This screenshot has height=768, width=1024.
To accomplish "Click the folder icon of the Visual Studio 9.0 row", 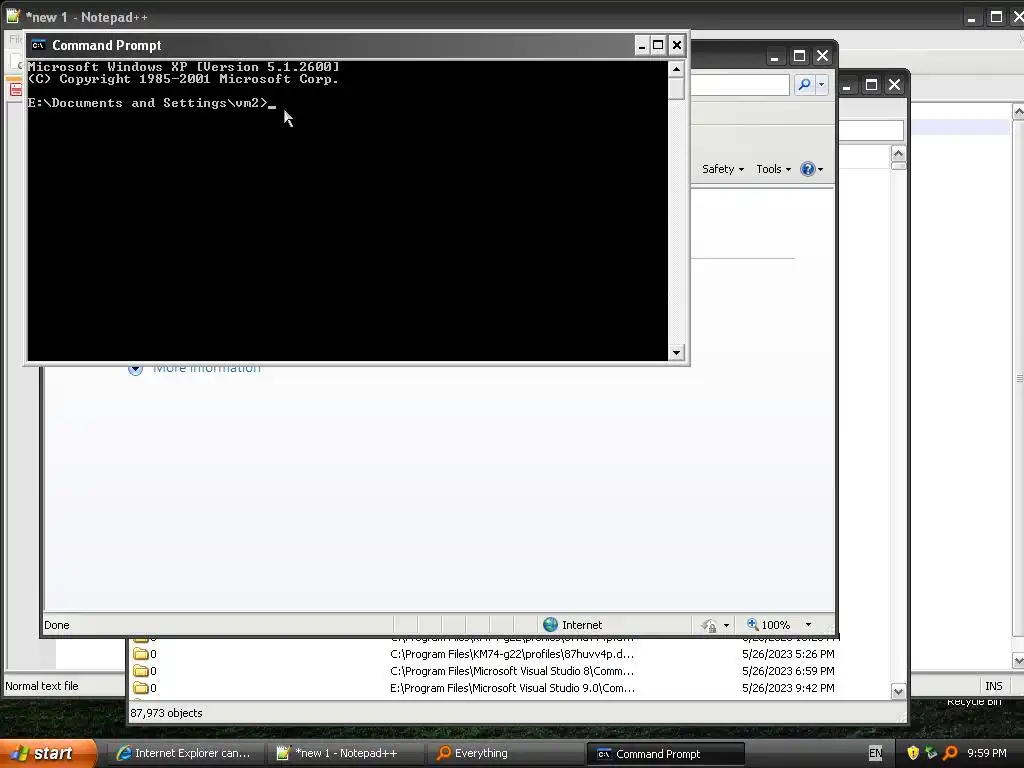I will coord(140,688).
